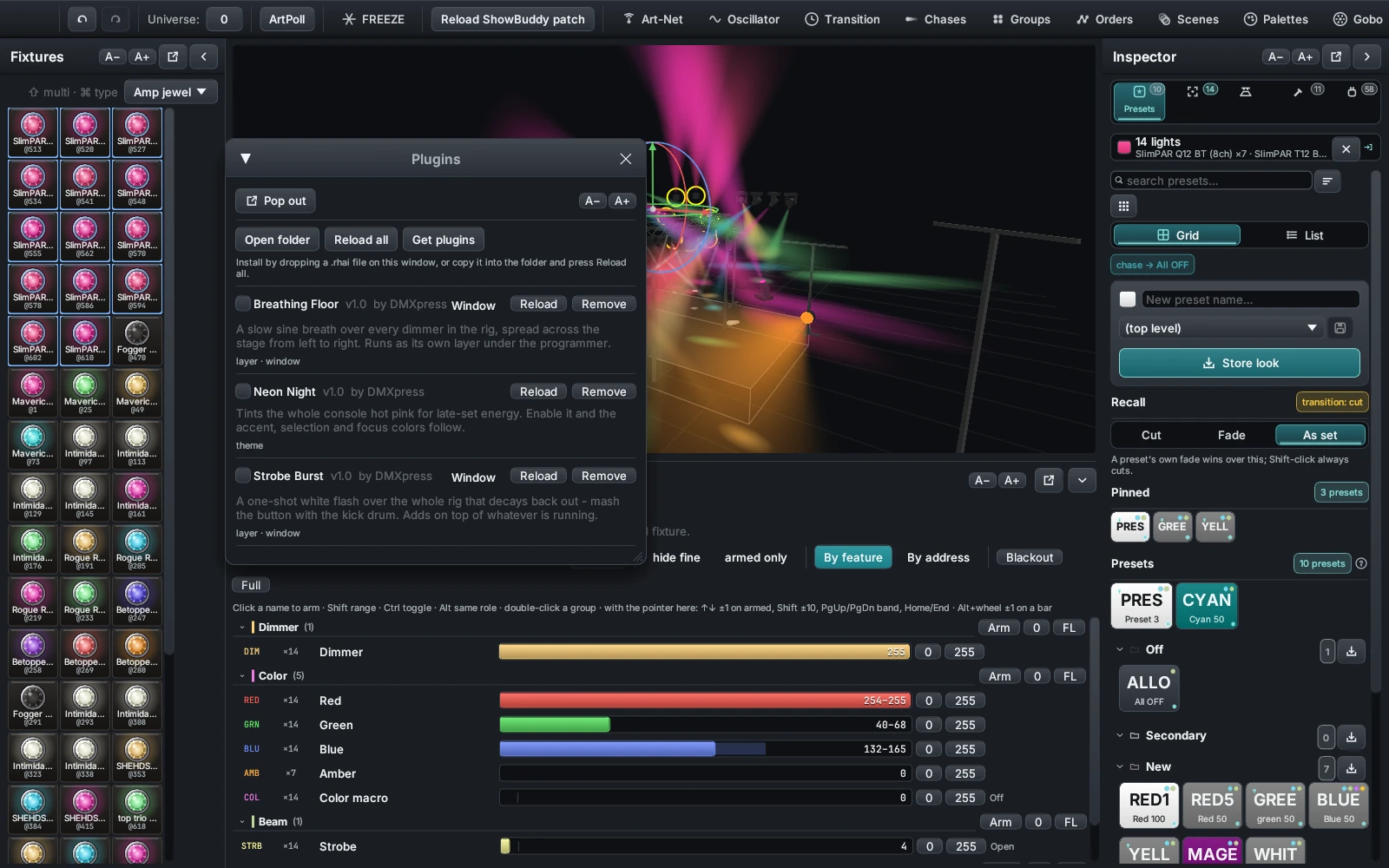
Task: Open the hammer tools tab in the Inspector
Action: click(1306, 91)
